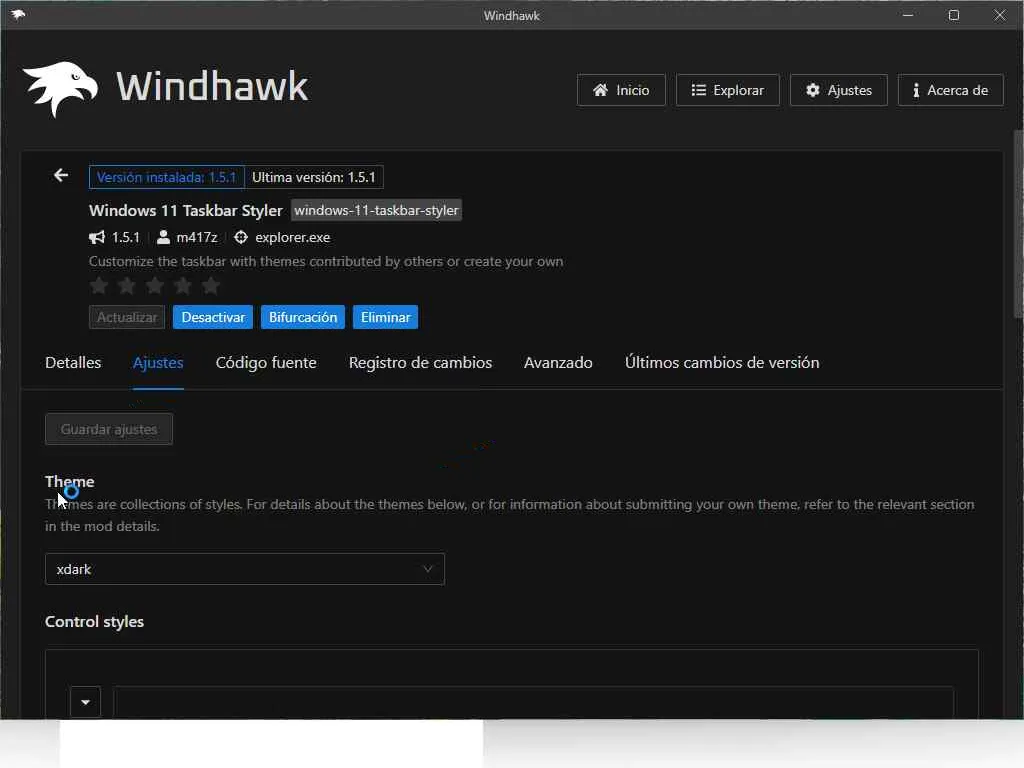1024x768 pixels.
Task: Open the Acerca de page
Action: 950,90
